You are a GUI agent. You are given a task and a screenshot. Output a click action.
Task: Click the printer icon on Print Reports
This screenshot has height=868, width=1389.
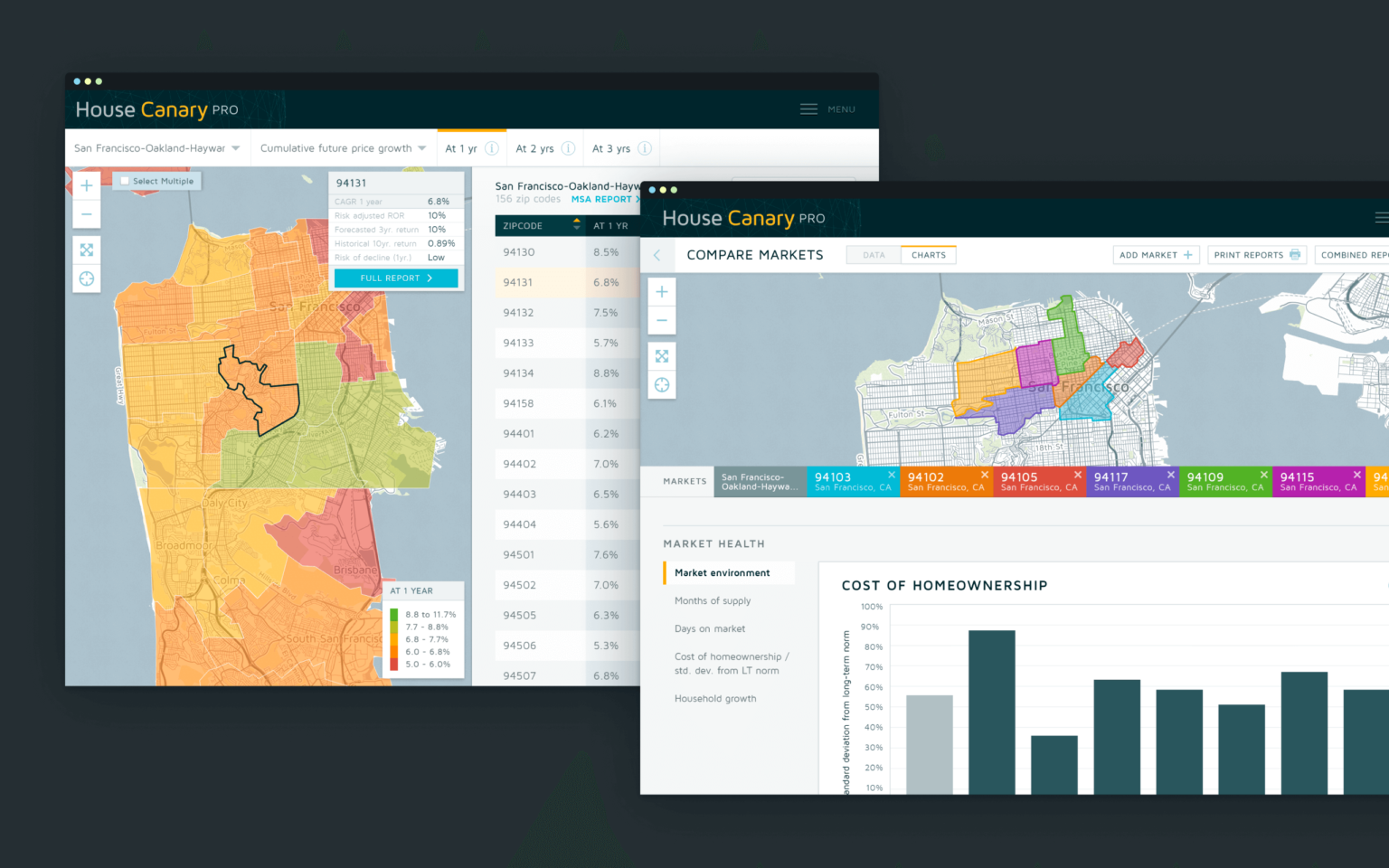pos(1295,255)
